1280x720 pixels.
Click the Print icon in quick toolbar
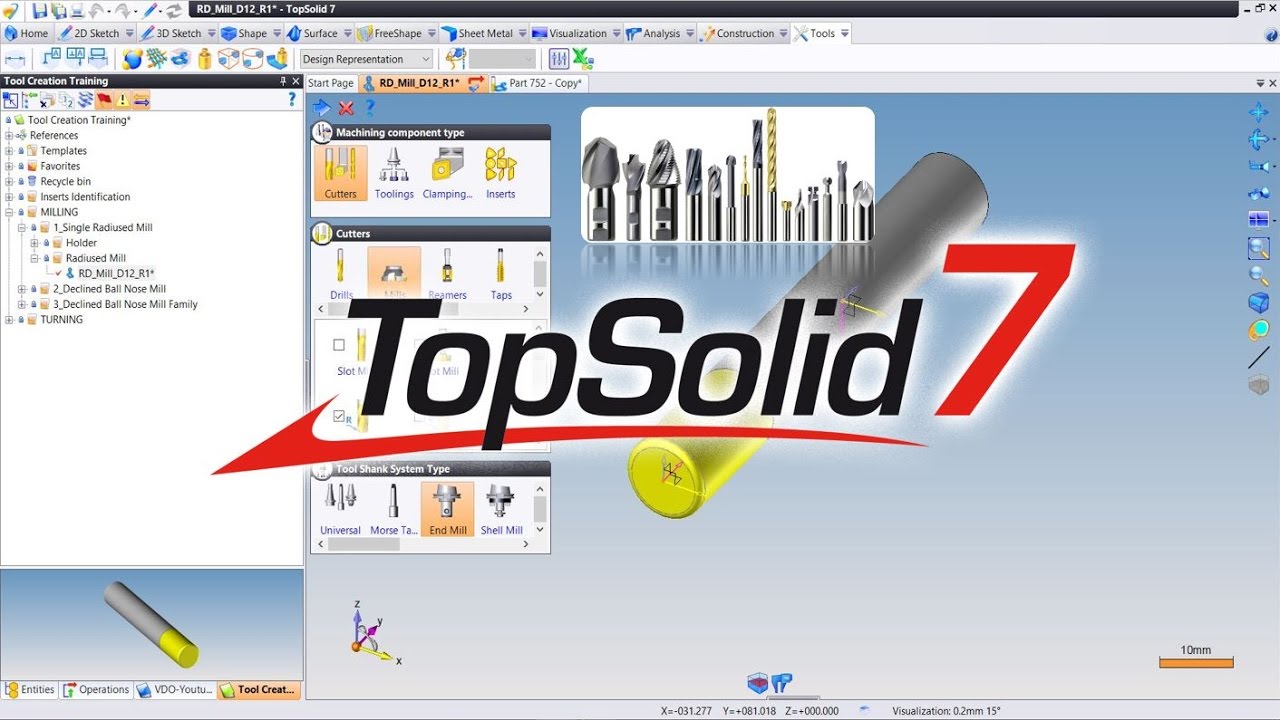point(80,10)
